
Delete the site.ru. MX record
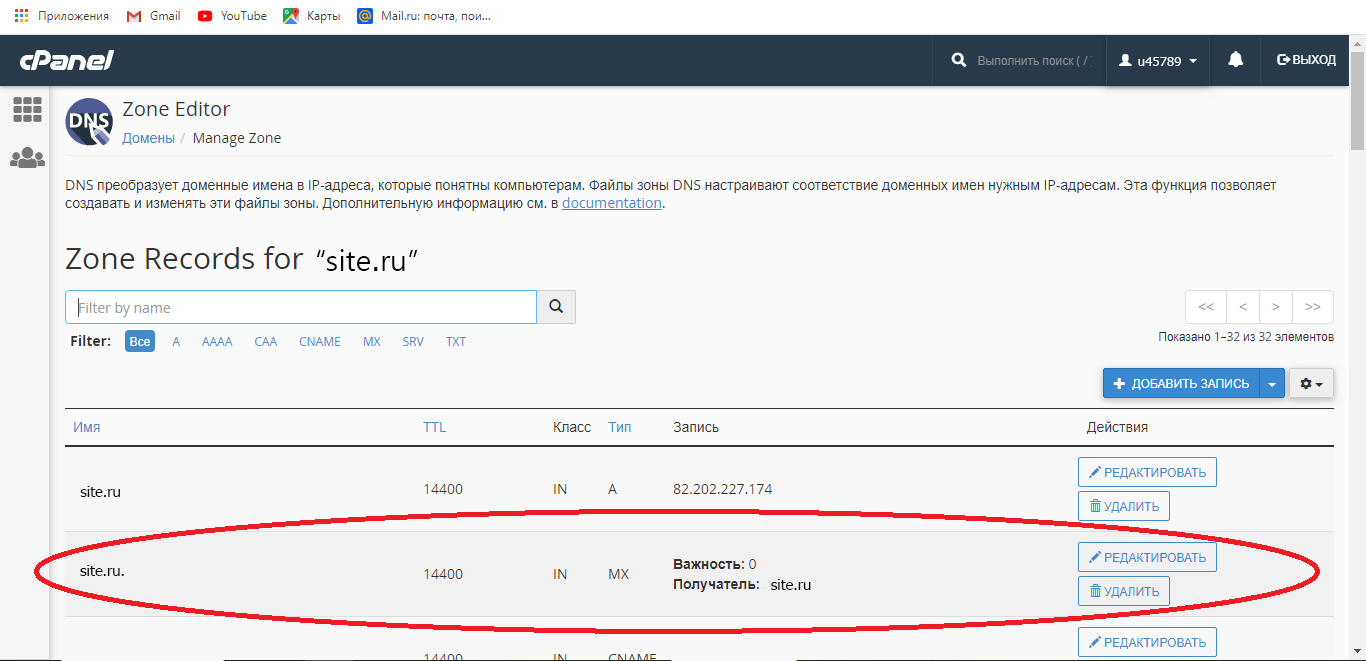click(x=1124, y=591)
